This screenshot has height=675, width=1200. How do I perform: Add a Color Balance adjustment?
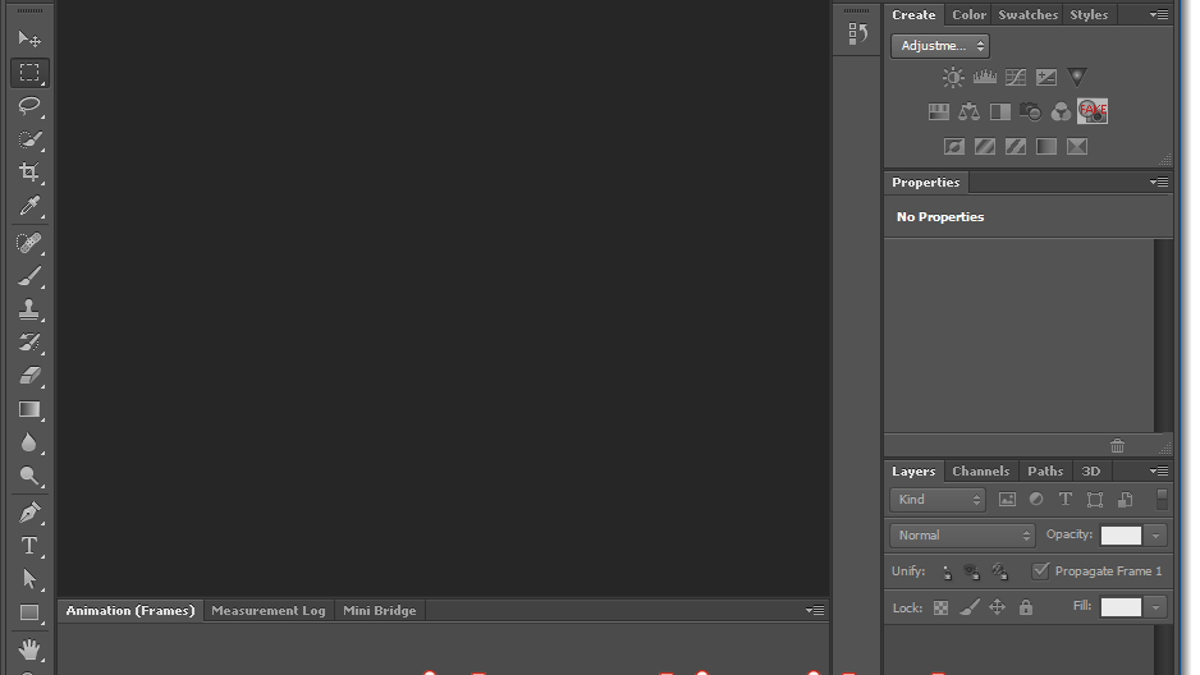(969, 112)
